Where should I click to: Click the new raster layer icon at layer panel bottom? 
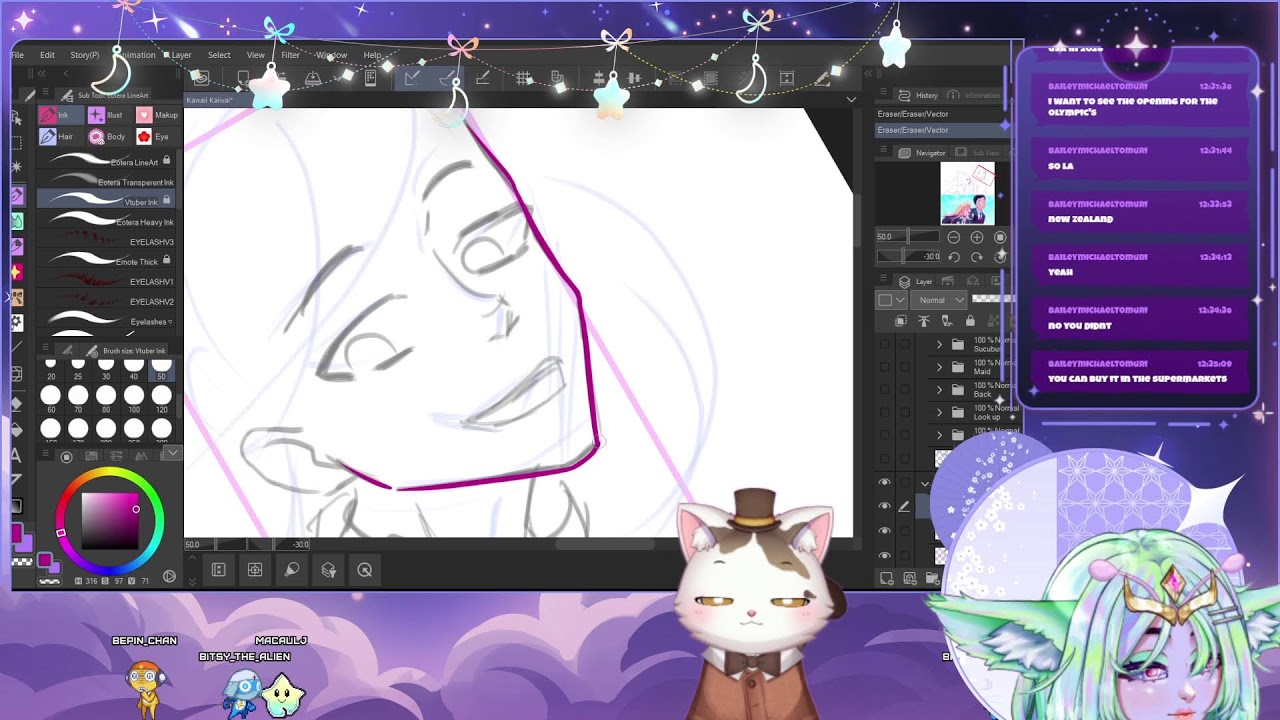(886, 578)
